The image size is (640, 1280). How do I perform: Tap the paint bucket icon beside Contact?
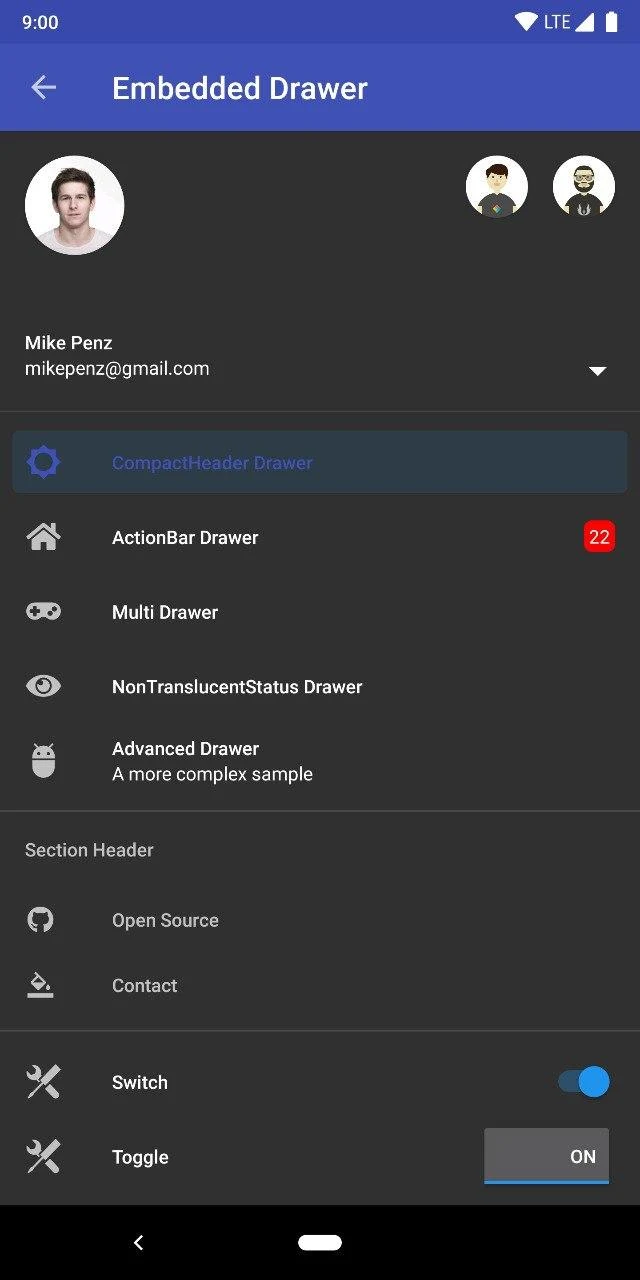pyautogui.click(x=40, y=985)
